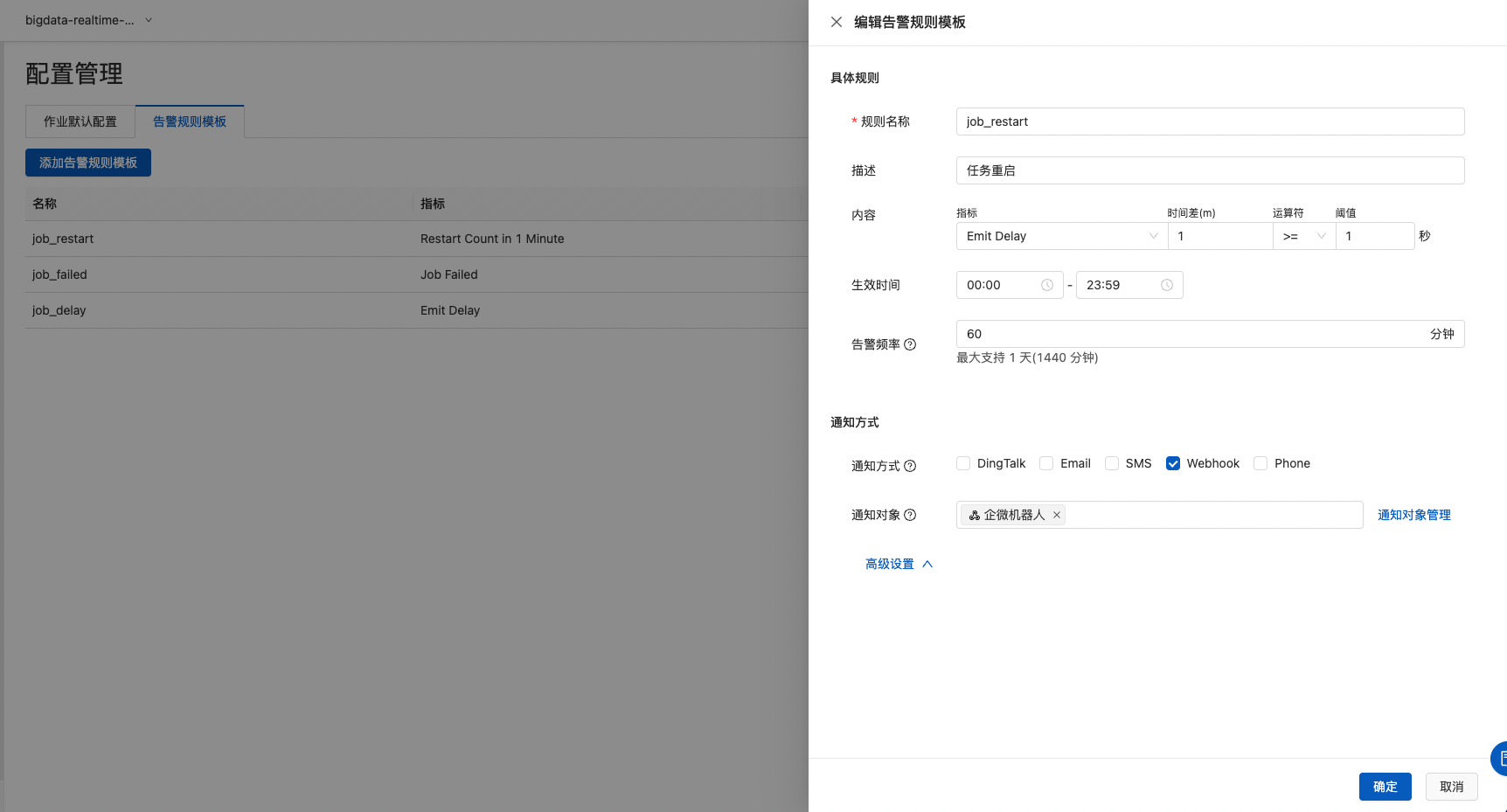Switch to 作业默认配置 tab
The height and width of the screenshot is (812, 1507).
(80, 121)
